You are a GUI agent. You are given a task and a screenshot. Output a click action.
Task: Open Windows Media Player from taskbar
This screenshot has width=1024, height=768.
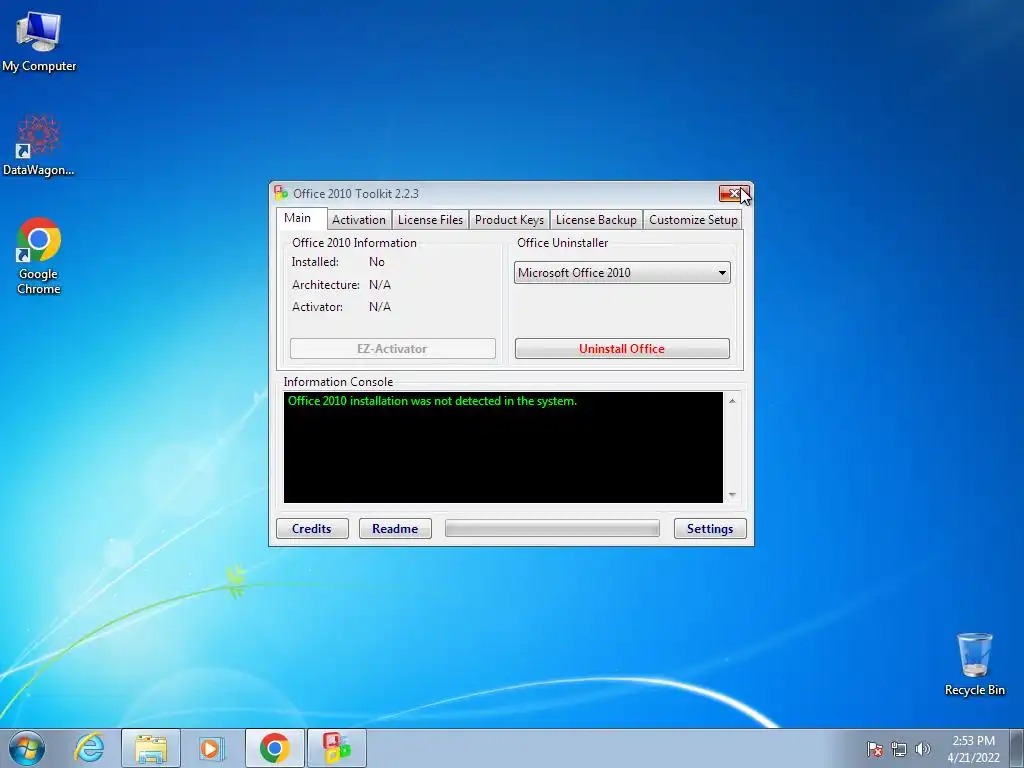[210, 748]
